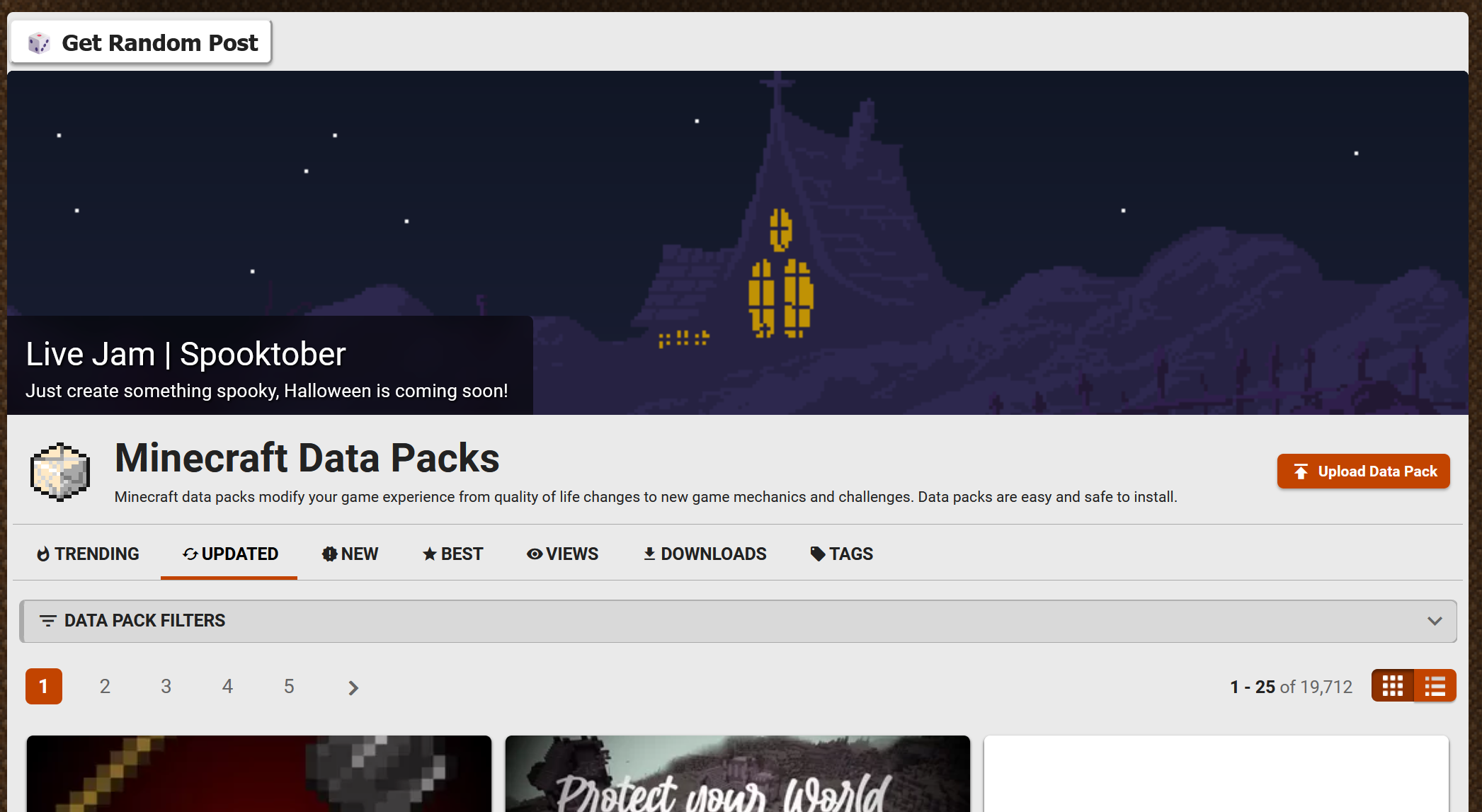Switch to list view layout
The image size is (1482, 812).
[1435, 686]
